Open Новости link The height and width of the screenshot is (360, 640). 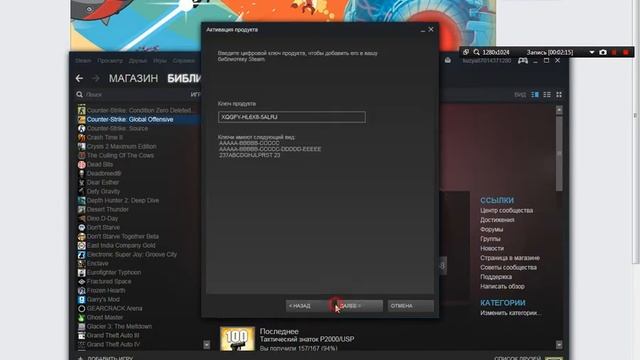[492, 248]
